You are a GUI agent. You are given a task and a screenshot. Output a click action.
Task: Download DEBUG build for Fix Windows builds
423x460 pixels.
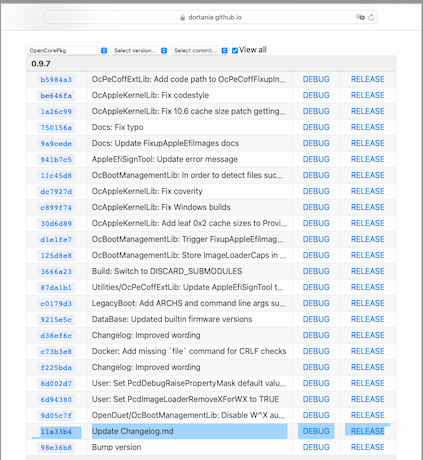click(x=316, y=207)
